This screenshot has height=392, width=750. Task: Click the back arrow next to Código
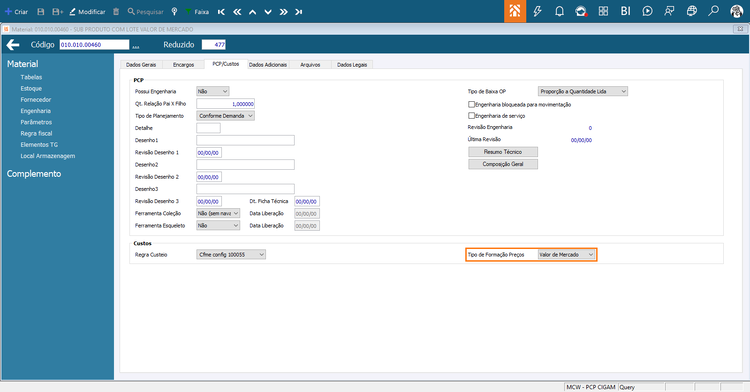[13, 45]
